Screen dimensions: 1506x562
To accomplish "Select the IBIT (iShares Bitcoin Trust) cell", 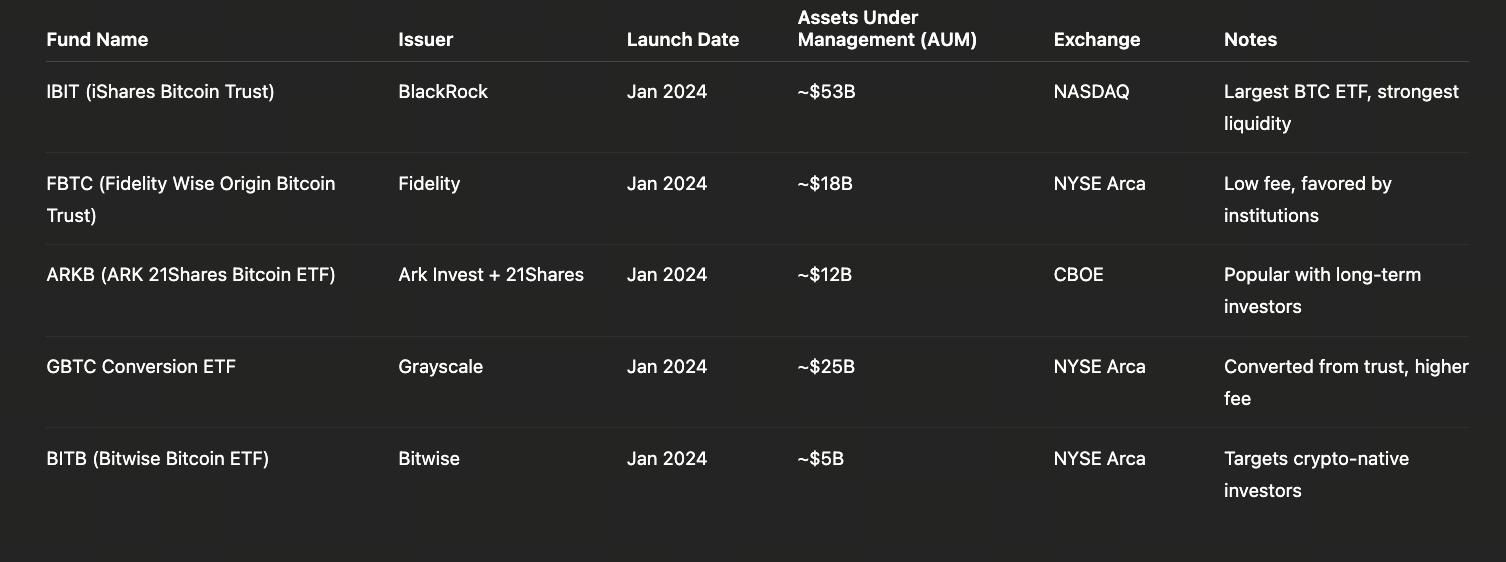I will [x=160, y=92].
